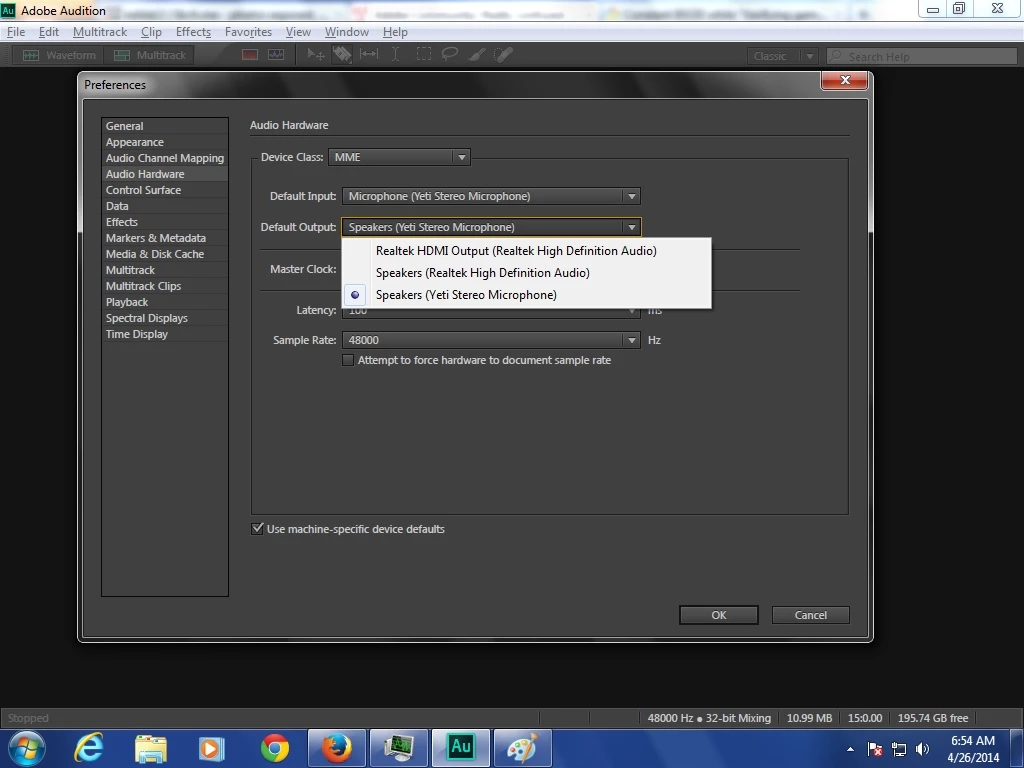Open the Clip menu
1024x768 pixels.
(x=152, y=32)
